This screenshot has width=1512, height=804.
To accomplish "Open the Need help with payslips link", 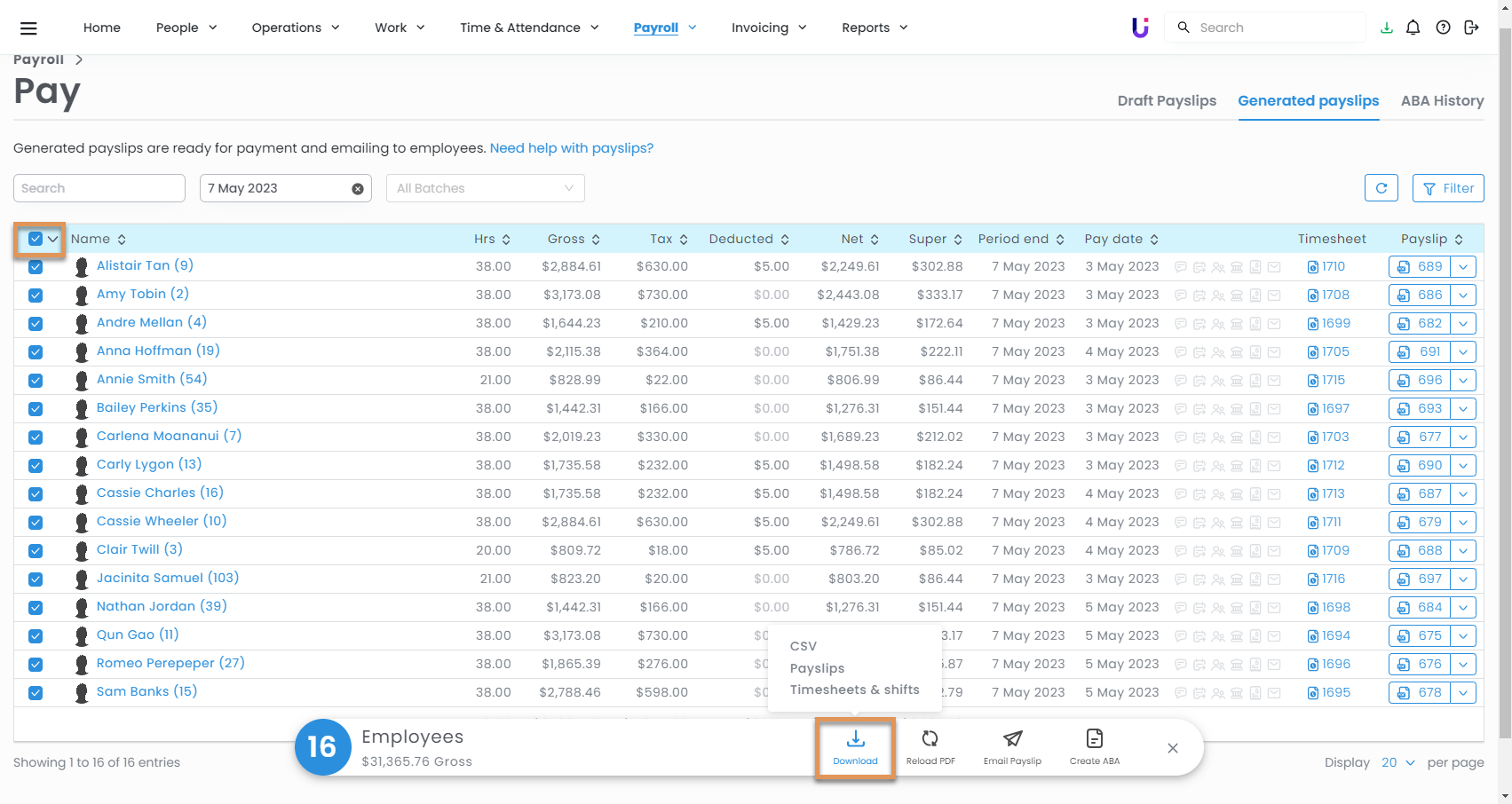I will pos(571,148).
